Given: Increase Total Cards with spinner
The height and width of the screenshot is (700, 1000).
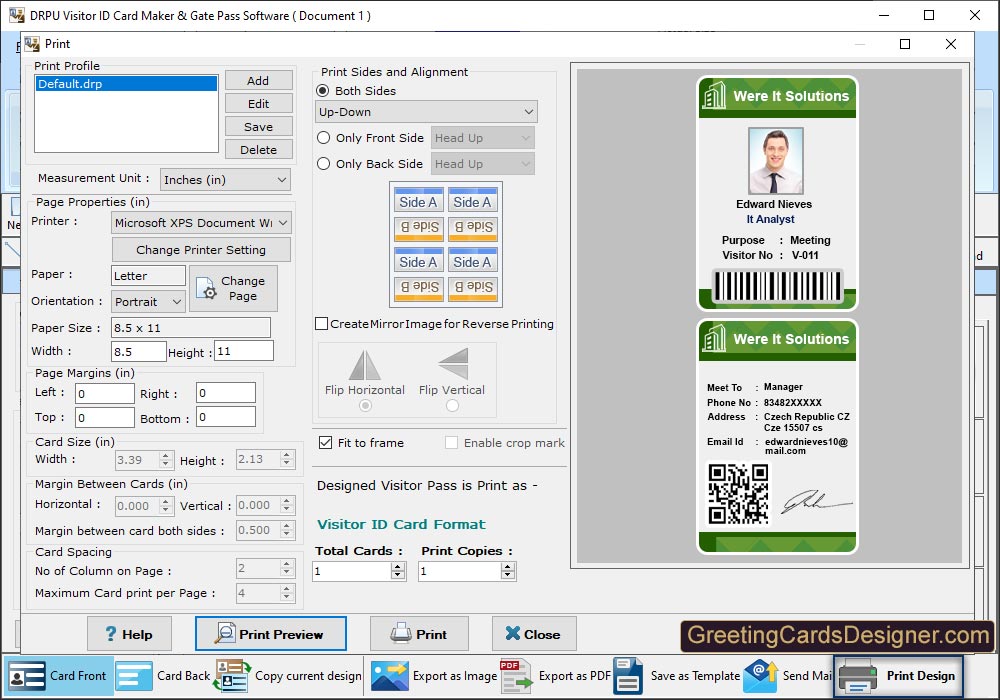Looking at the screenshot, I should tap(398, 566).
